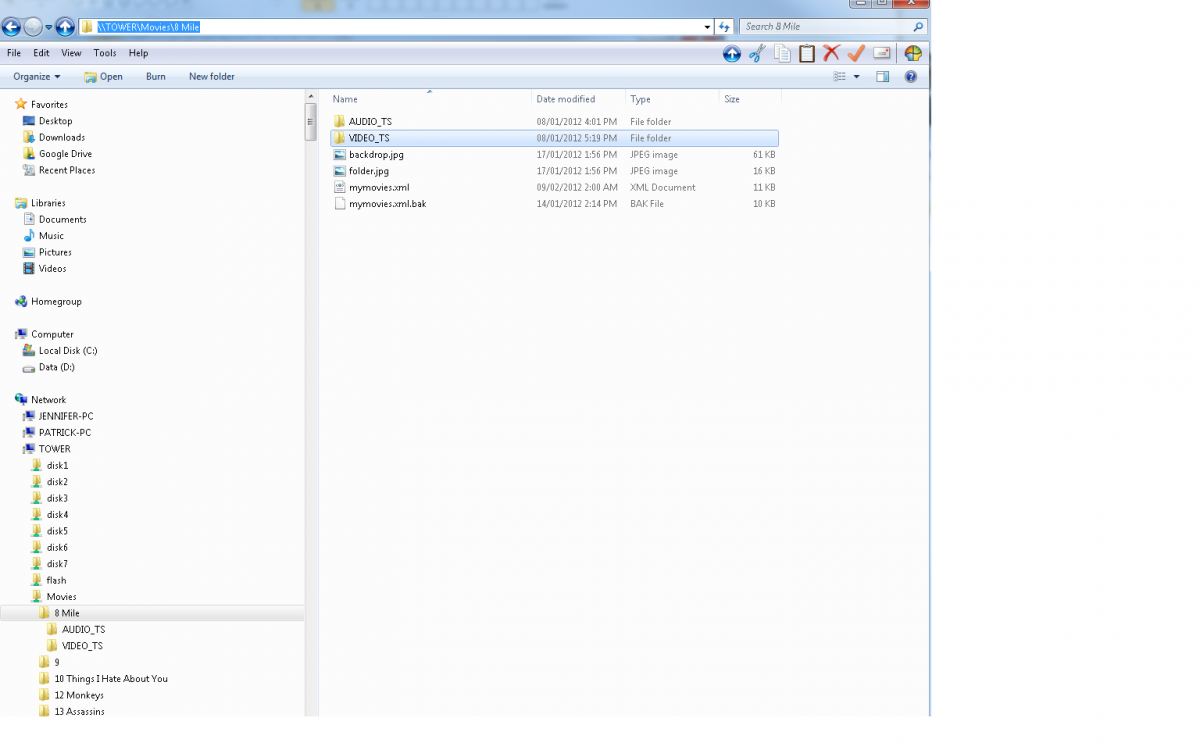Image resolution: width=1200 pixels, height=750 pixels.
Task: Click the Change your view icon
Action: pyautogui.click(x=840, y=77)
